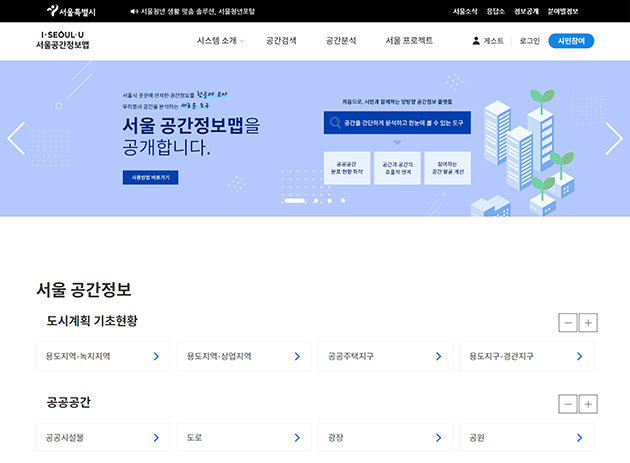Click the 게스트 user label
This screenshot has height=463, width=630.
[493, 41]
